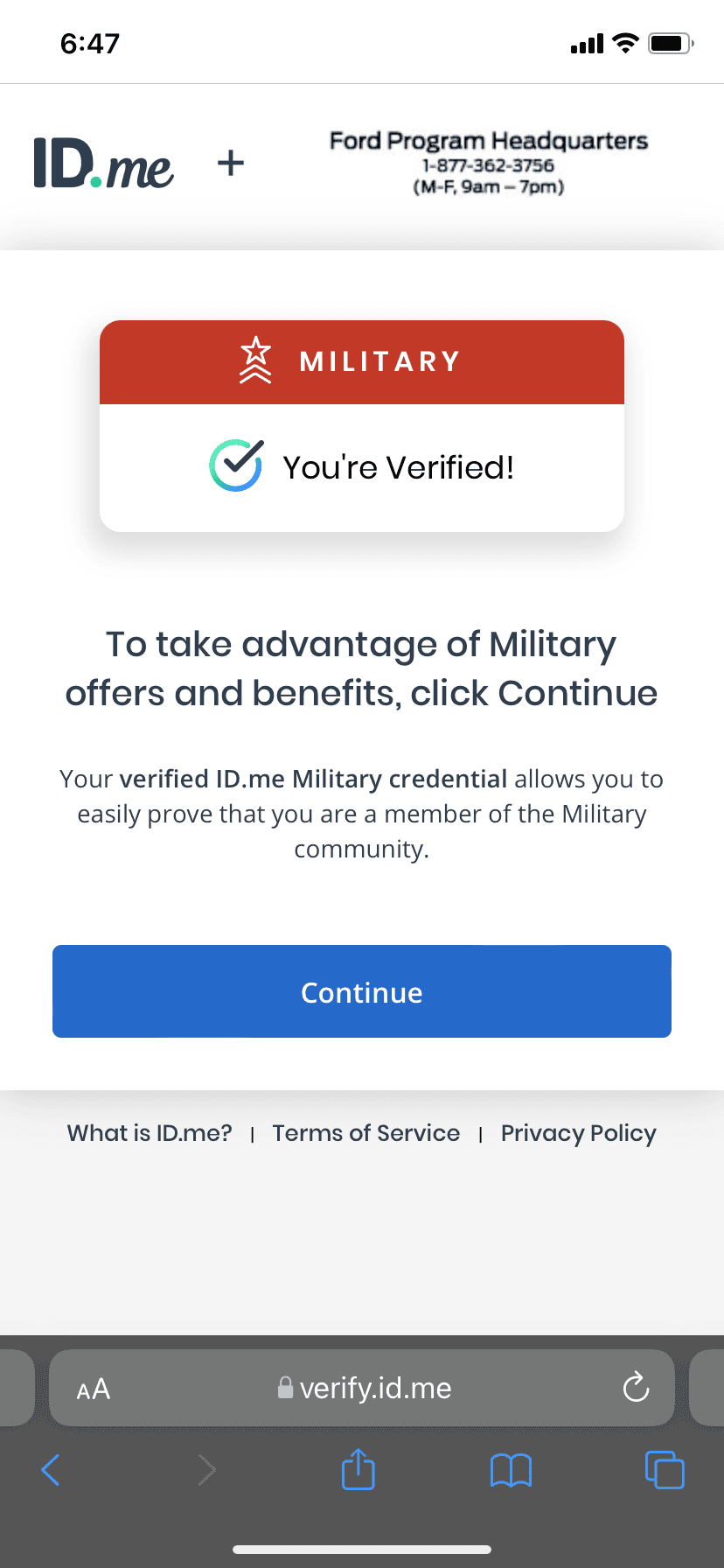Tap the Ford Program Headquarters phone number

point(488,165)
